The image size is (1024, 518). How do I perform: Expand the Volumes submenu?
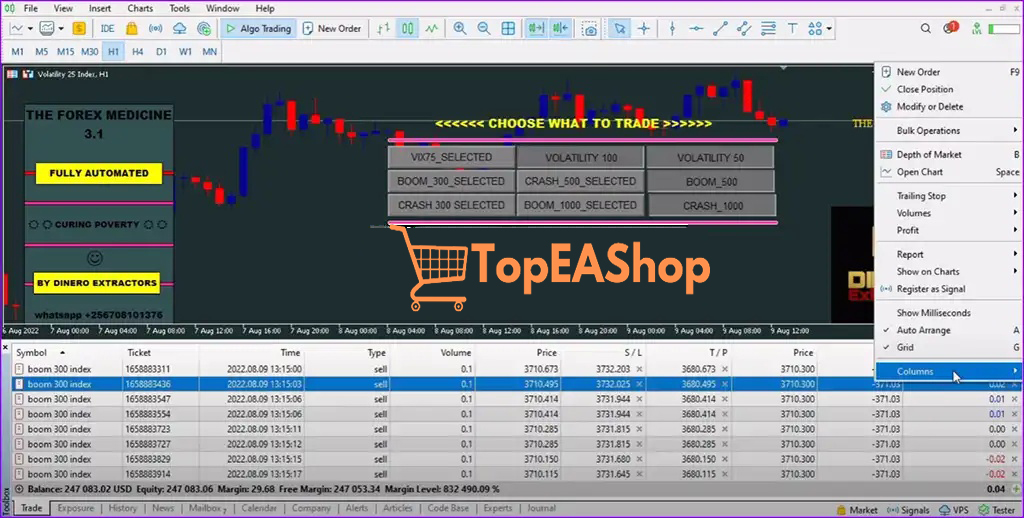coord(948,213)
